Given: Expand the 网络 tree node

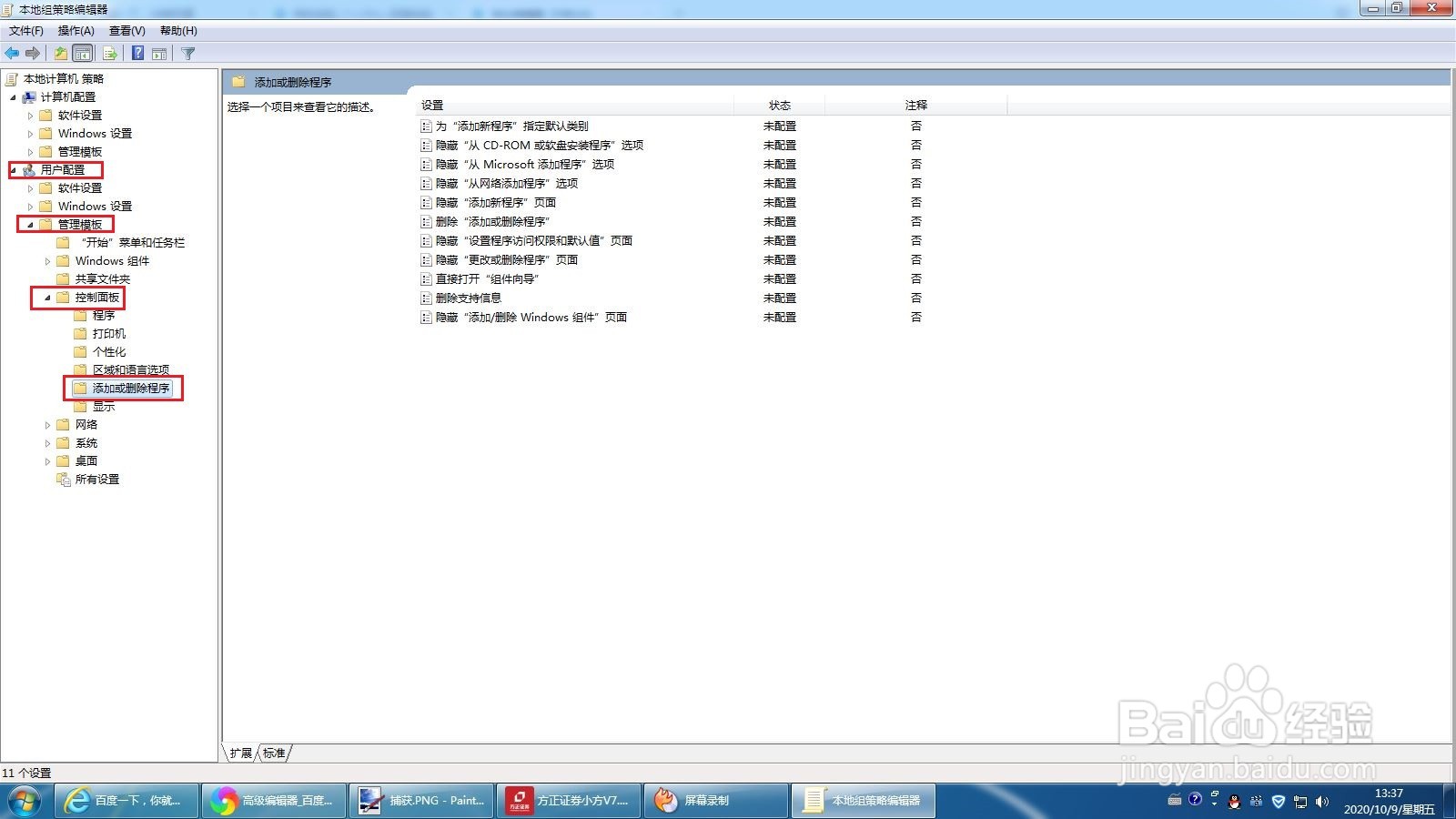Looking at the screenshot, I should pos(47,425).
